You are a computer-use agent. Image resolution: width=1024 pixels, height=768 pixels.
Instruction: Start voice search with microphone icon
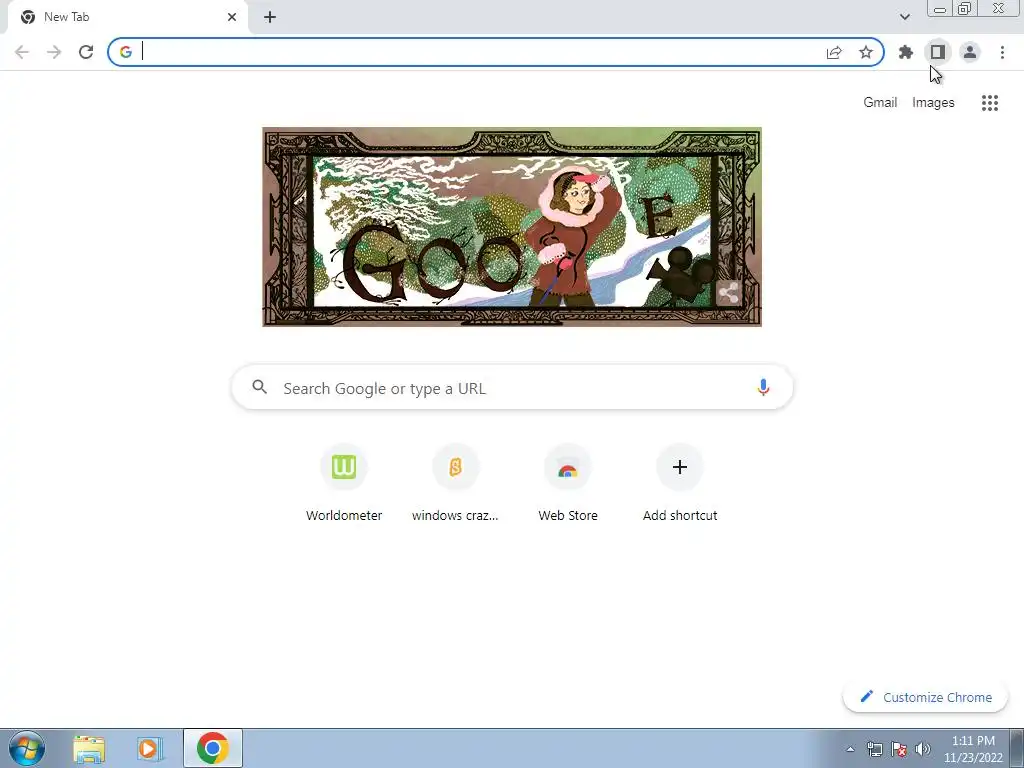763,387
